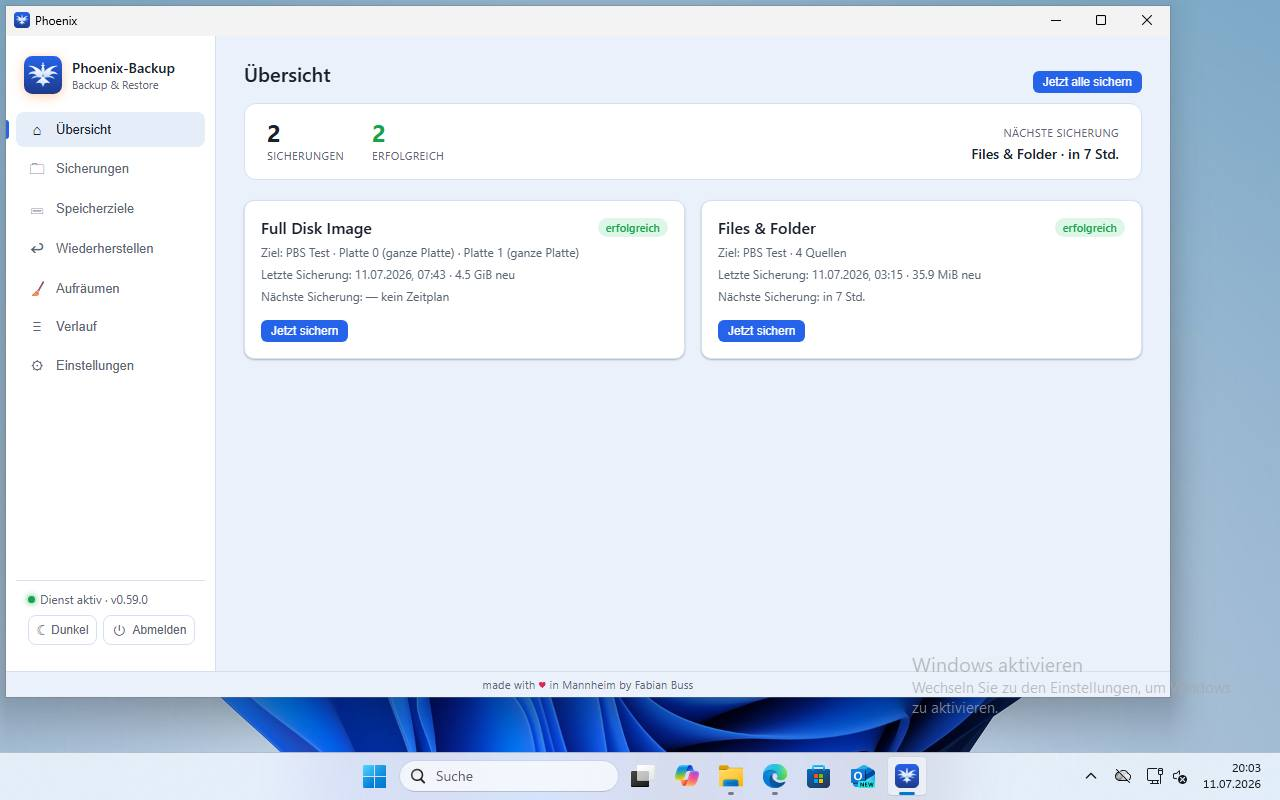
Task: Show hidden system tray icons
Action: pyautogui.click(x=1091, y=776)
